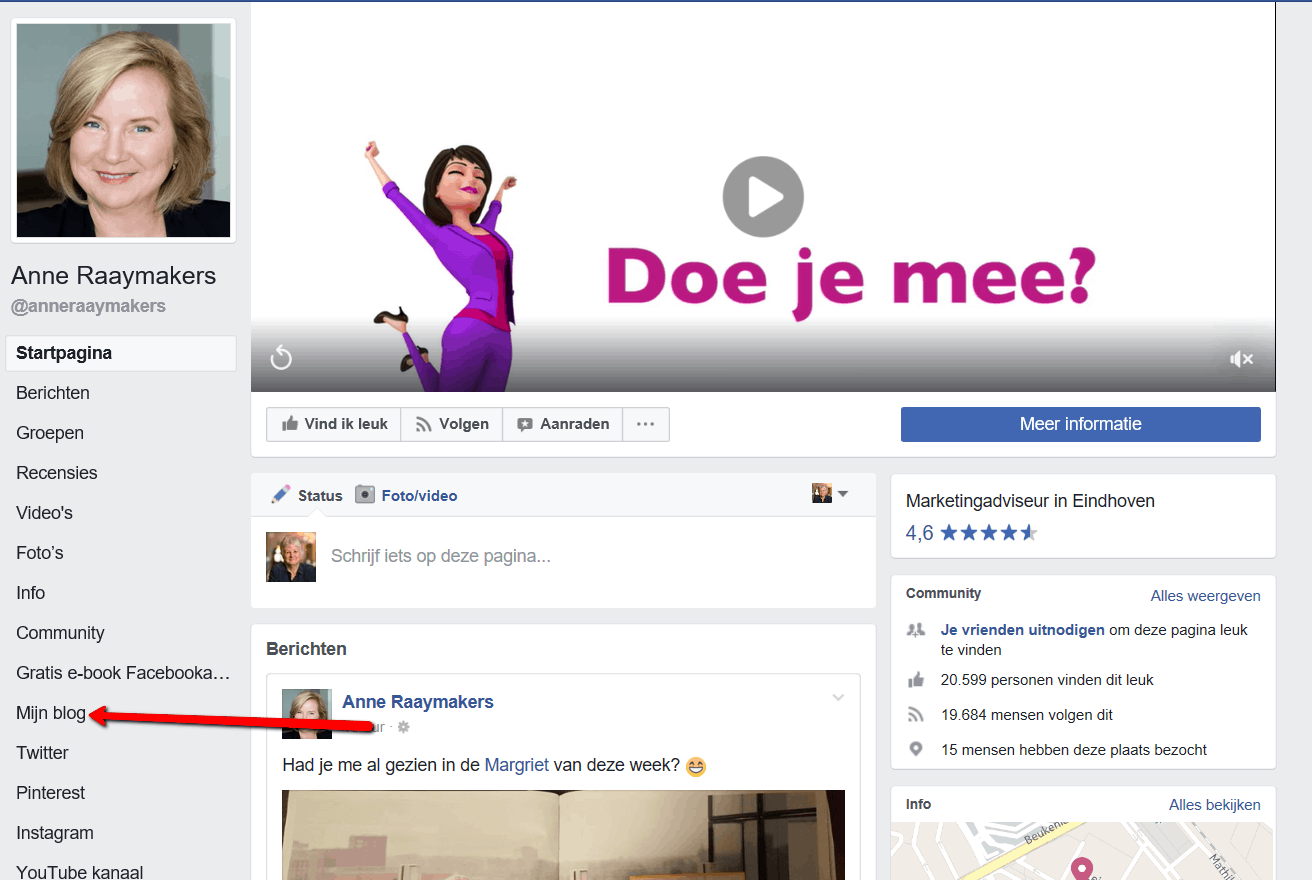Click the invite friends people icon
1312x880 pixels.
point(916,630)
